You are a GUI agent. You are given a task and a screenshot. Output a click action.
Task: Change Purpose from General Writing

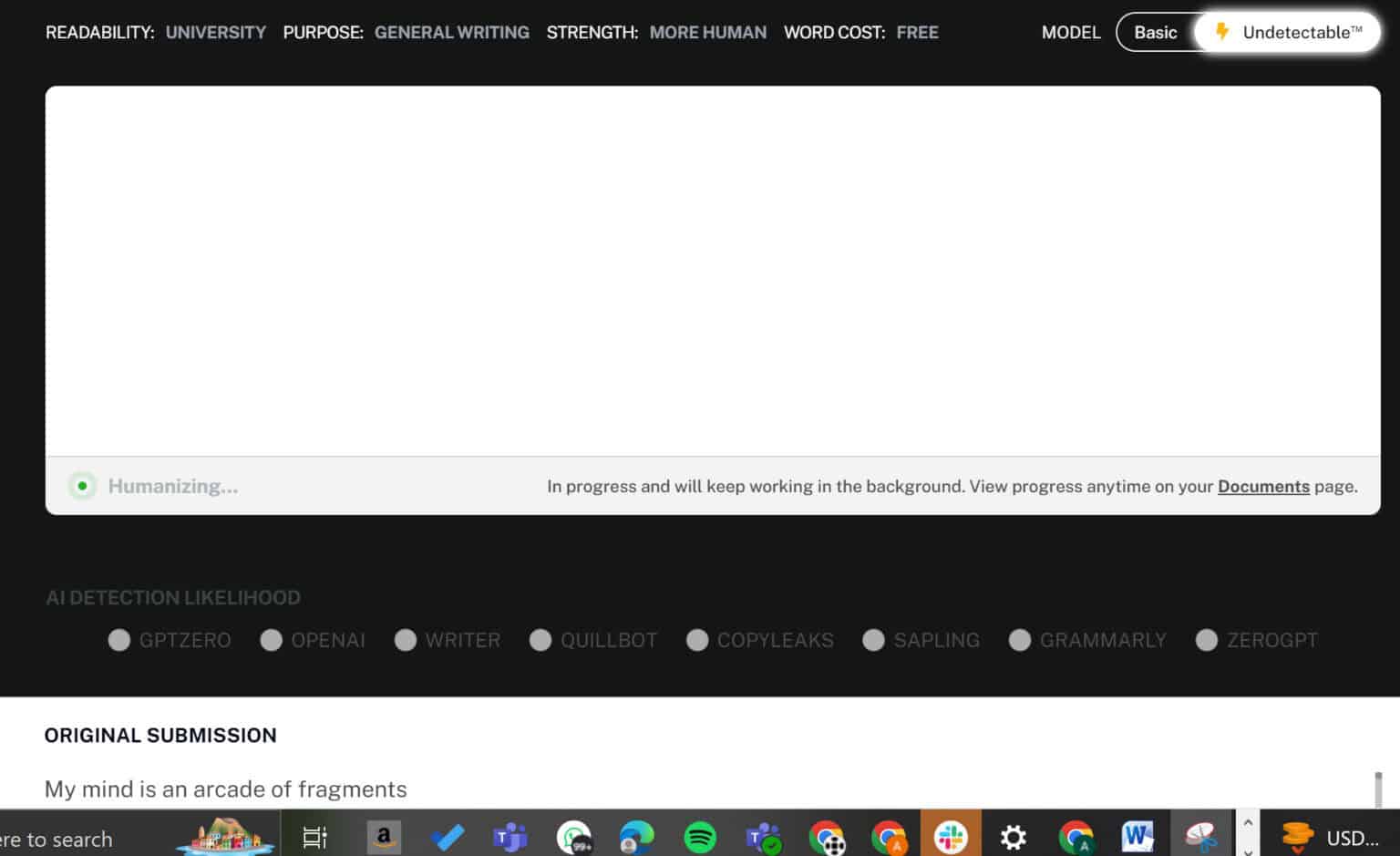451,33
